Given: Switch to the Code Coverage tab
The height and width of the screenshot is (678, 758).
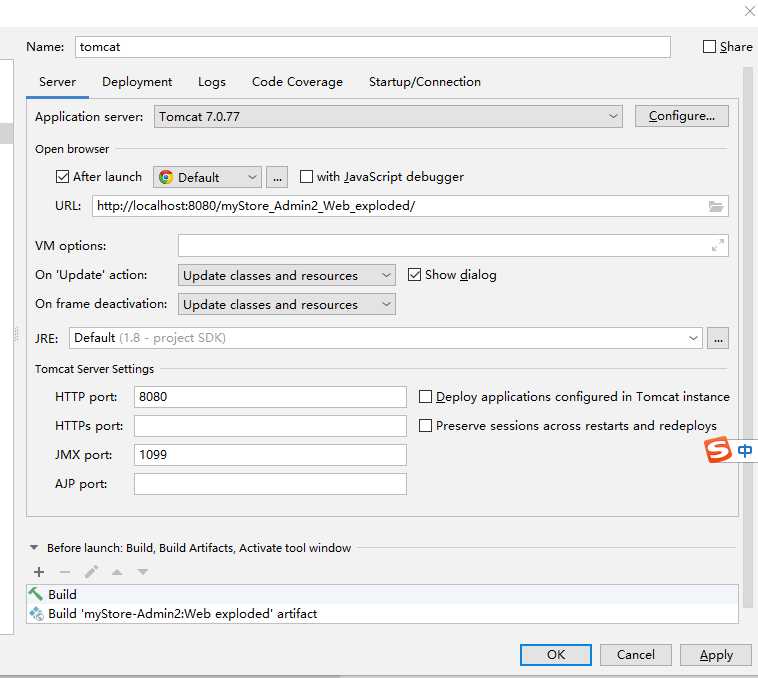Looking at the screenshot, I should click(x=297, y=82).
